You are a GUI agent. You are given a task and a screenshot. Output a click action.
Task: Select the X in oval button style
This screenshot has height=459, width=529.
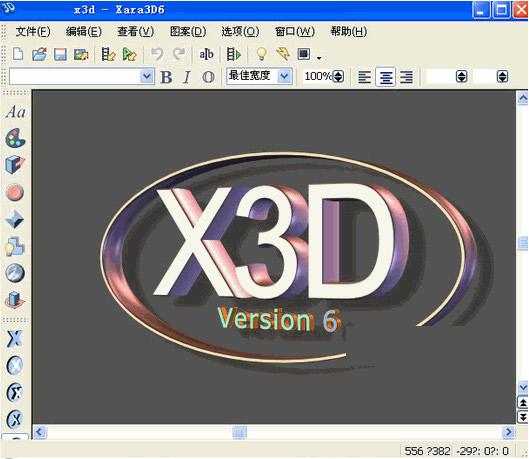tap(15, 365)
